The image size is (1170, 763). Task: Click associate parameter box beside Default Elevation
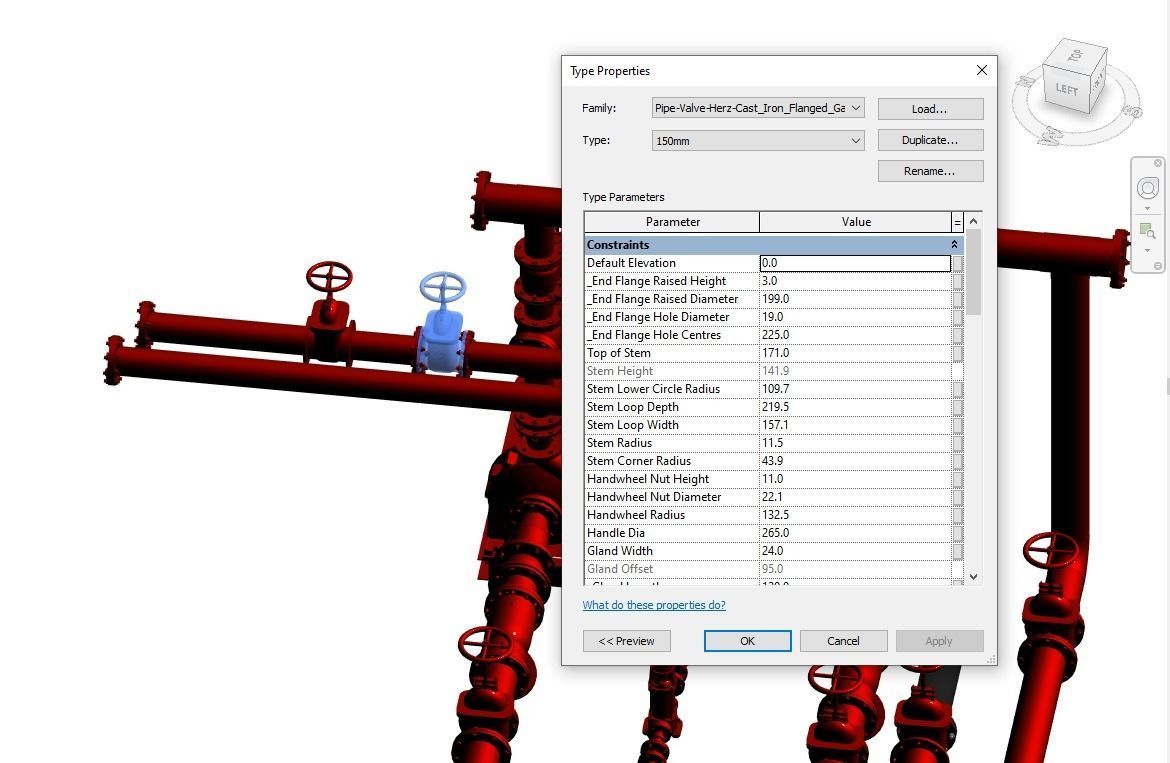coord(957,263)
